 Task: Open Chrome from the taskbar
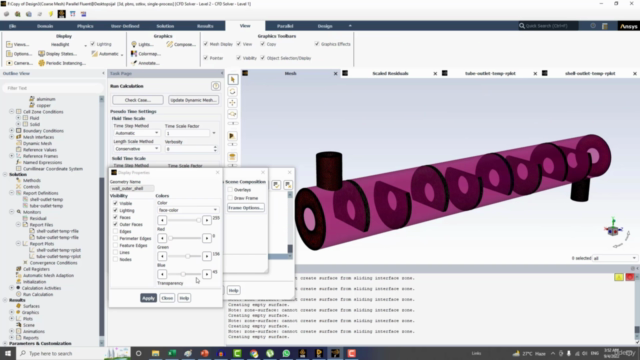254,353
